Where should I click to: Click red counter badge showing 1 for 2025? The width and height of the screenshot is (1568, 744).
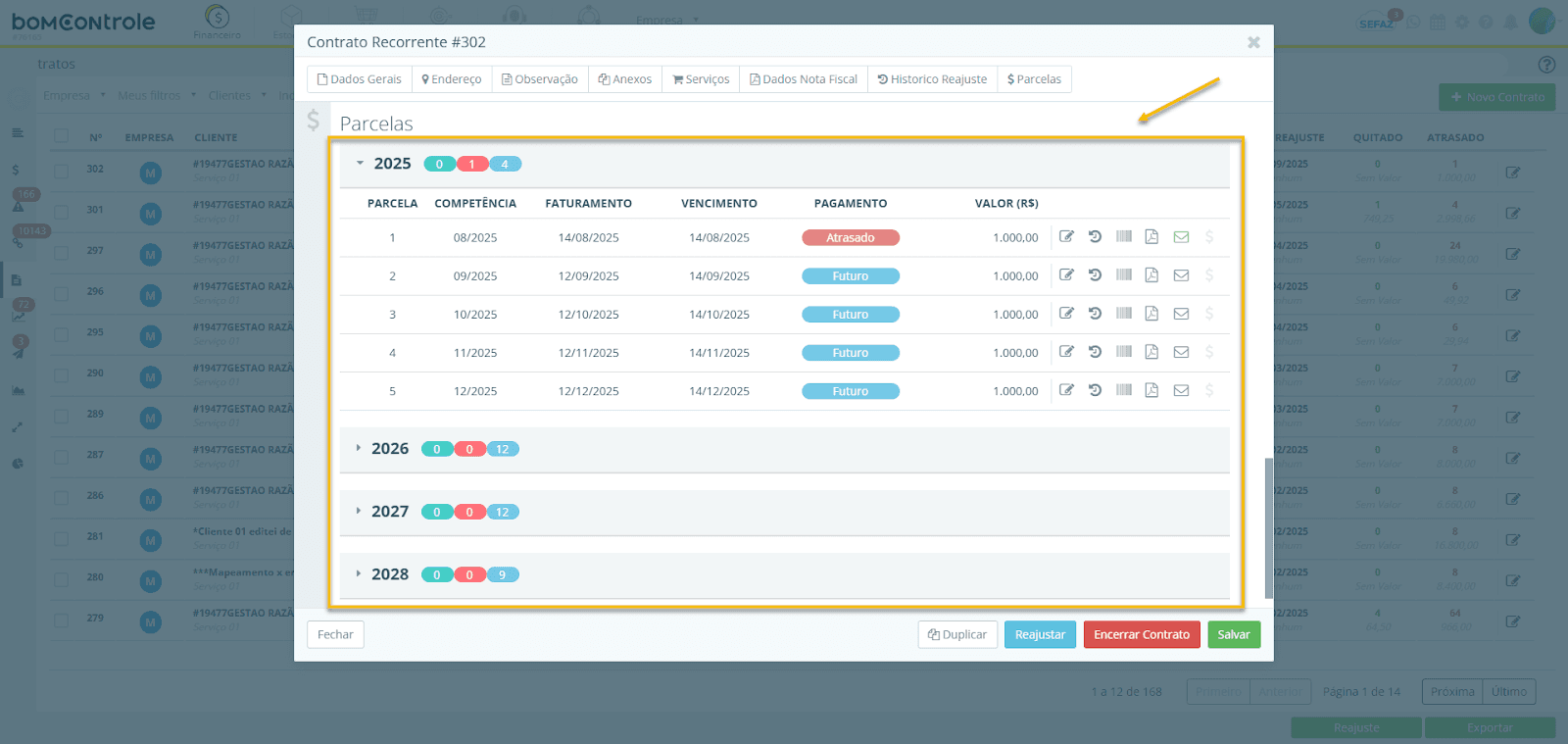click(471, 164)
